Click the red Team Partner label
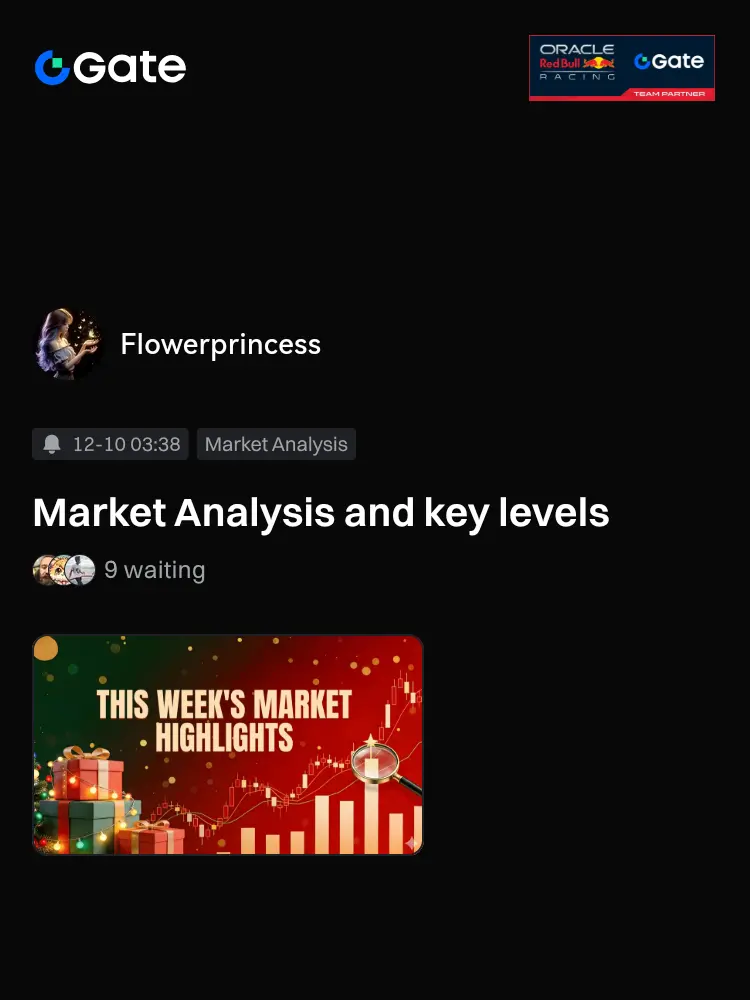This screenshot has height=1000, width=750. pos(669,94)
